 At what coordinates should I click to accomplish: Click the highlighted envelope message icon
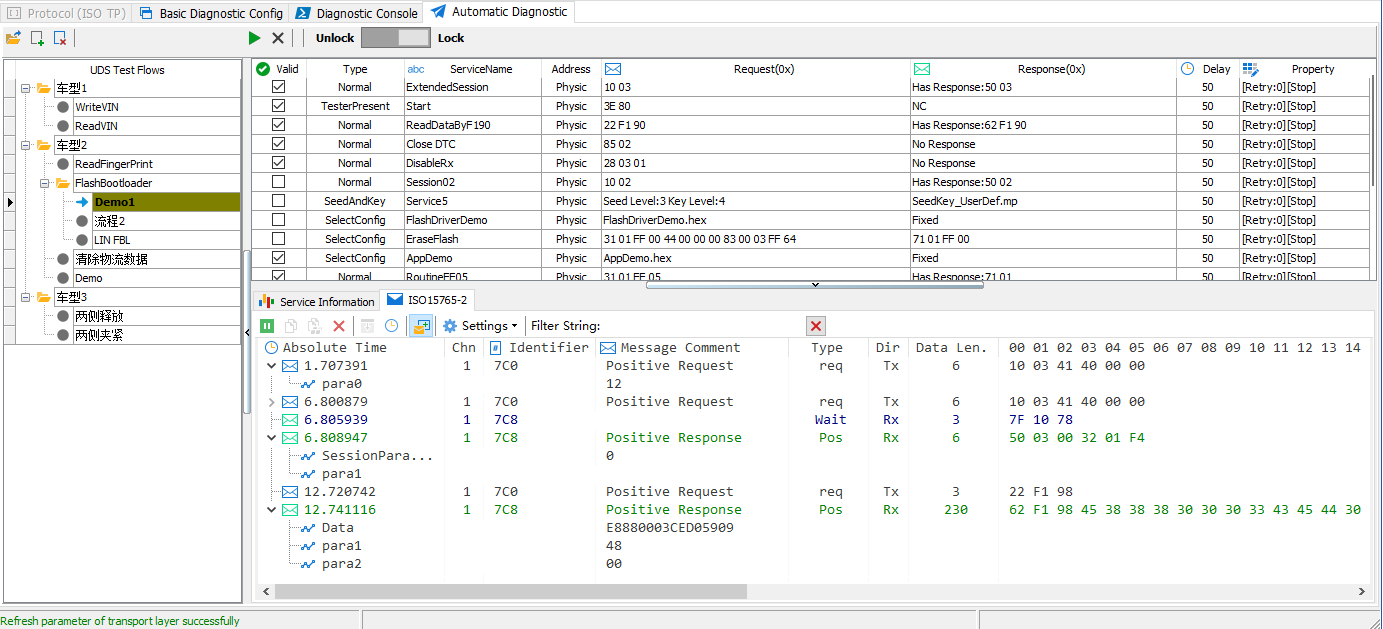pyautogui.click(x=421, y=326)
